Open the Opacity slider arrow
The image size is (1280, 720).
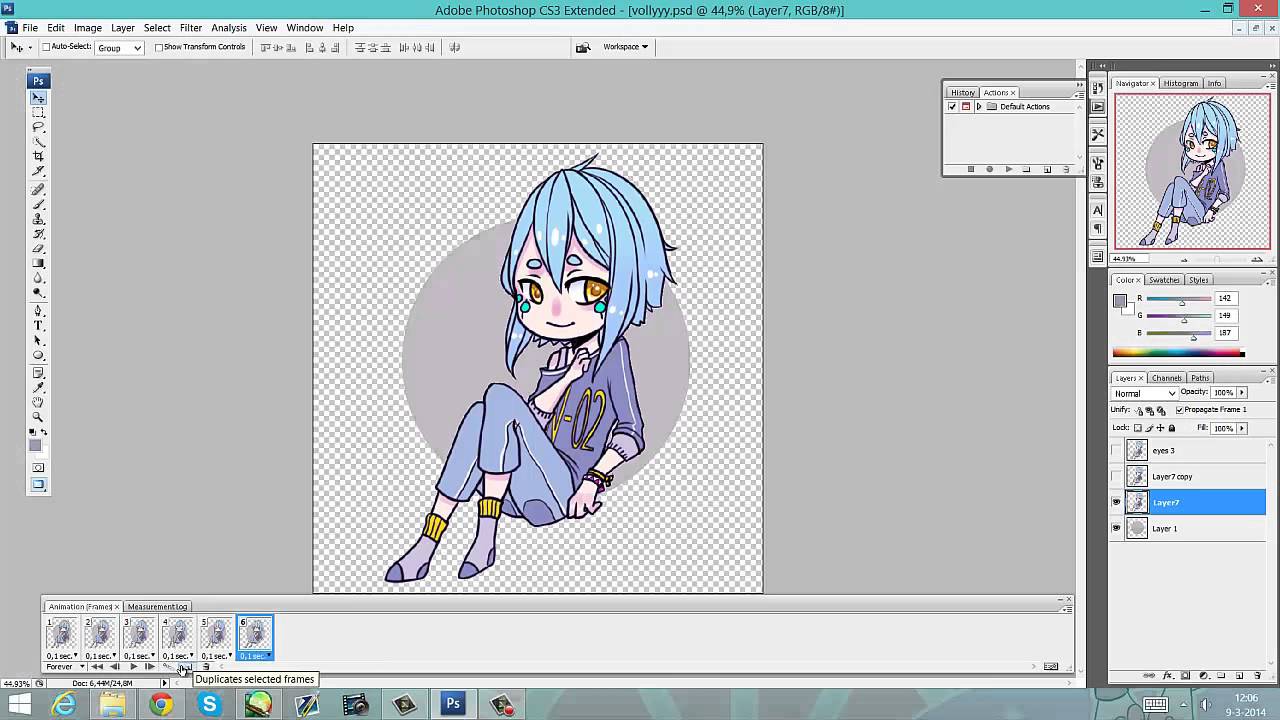(x=1242, y=393)
